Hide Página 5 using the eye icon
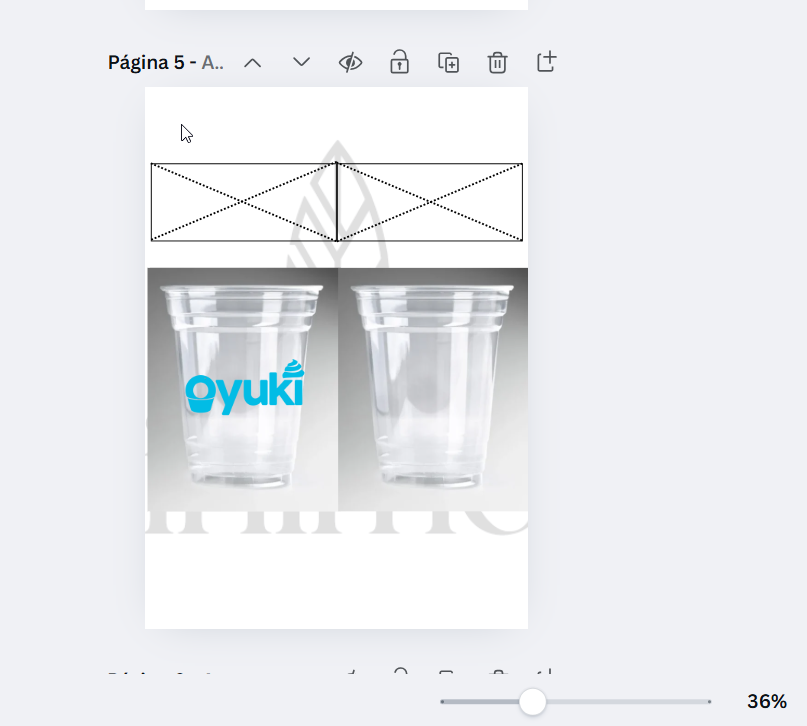807x726 pixels. pyautogui.click(x=350, y=63)
